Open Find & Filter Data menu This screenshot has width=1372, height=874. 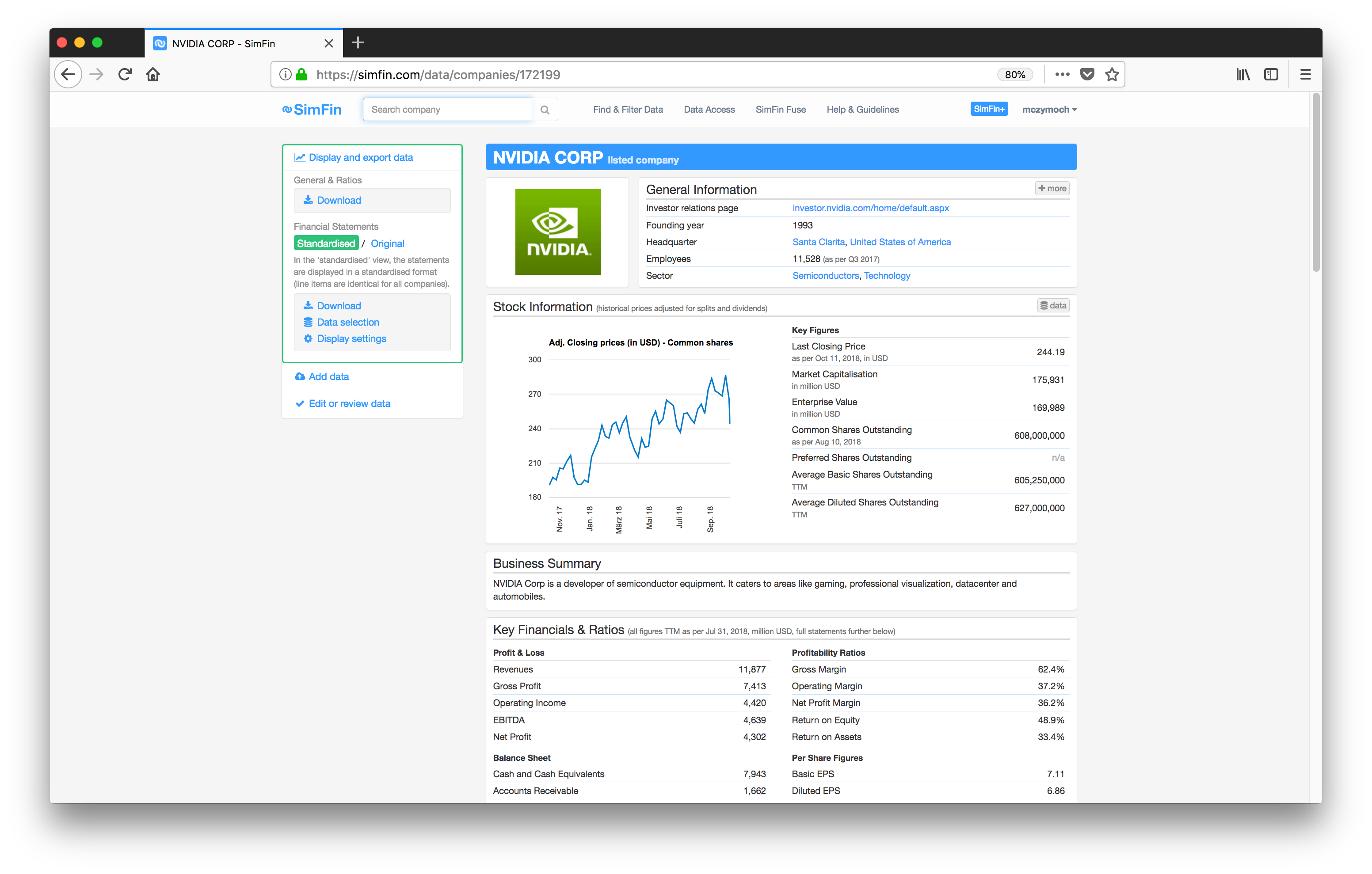[x=627, y=110]
